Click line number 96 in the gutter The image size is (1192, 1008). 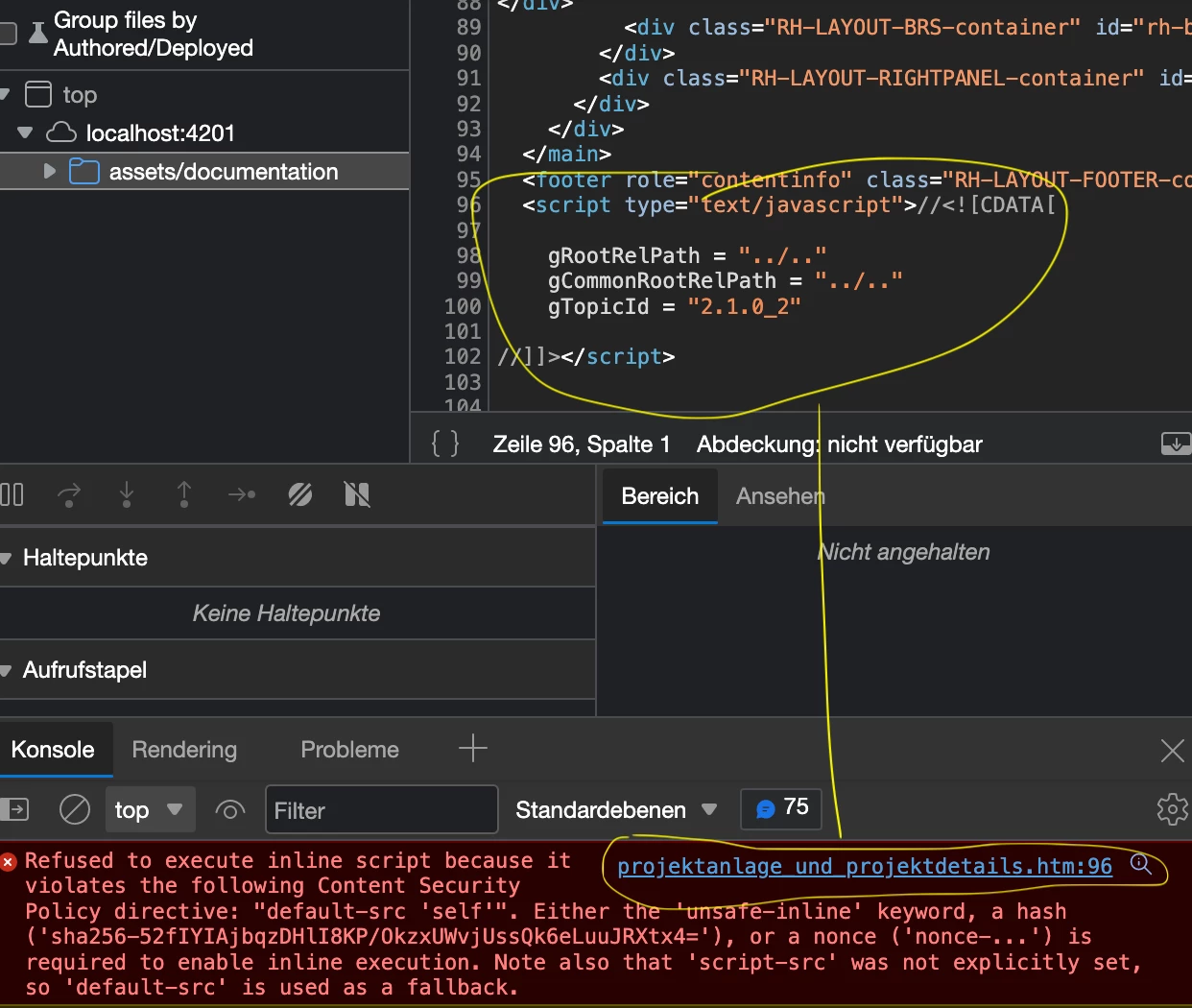[468, 204]
